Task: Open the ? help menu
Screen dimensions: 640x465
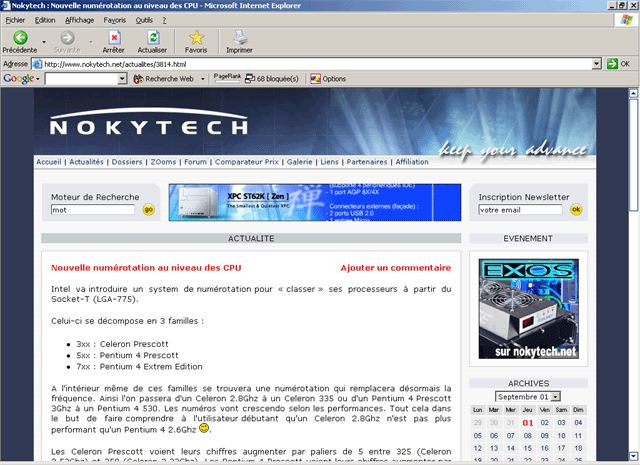Action: [x=164, y=20]
